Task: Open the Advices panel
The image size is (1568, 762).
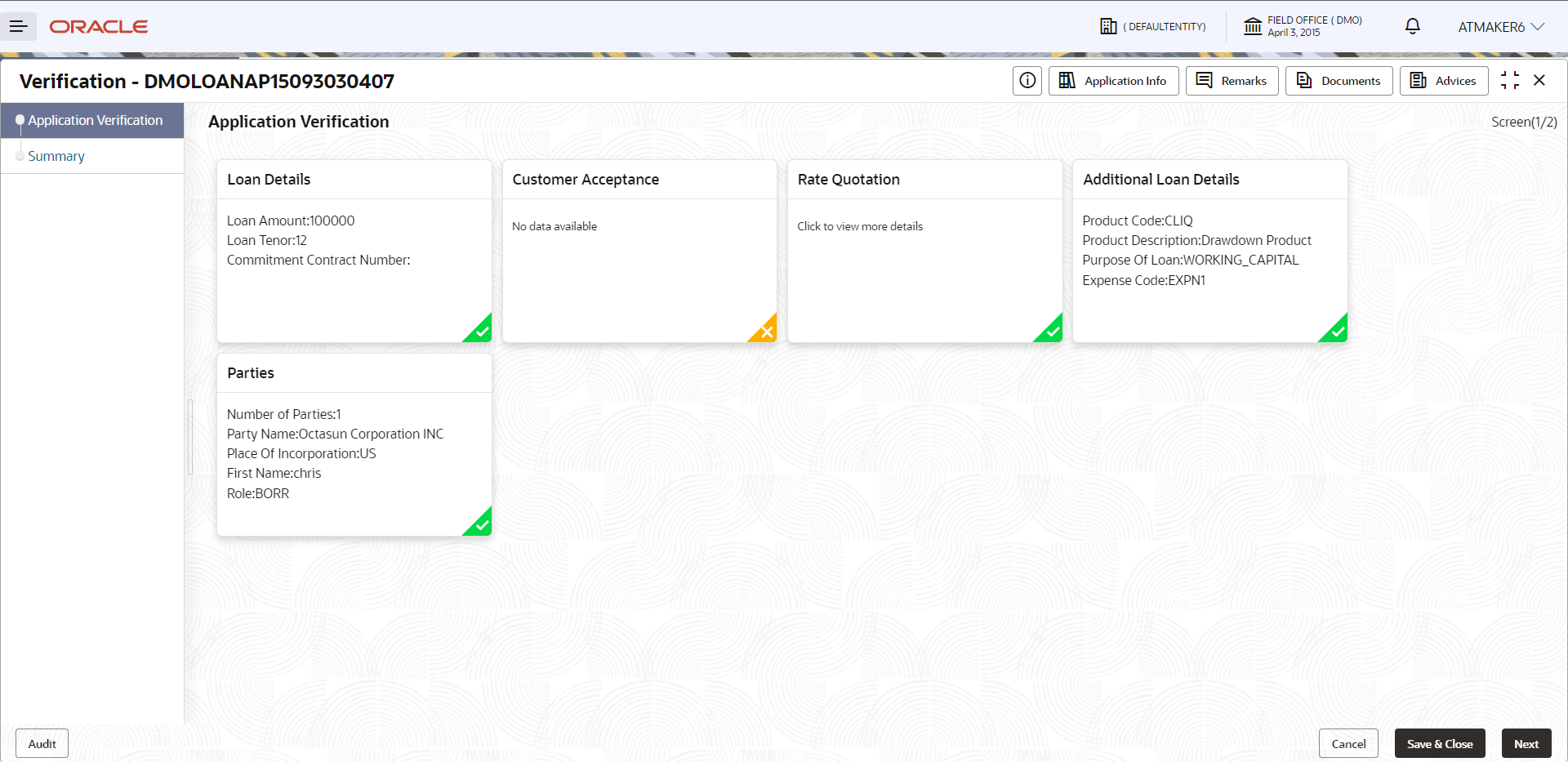Action: (x=1444, y=81)
